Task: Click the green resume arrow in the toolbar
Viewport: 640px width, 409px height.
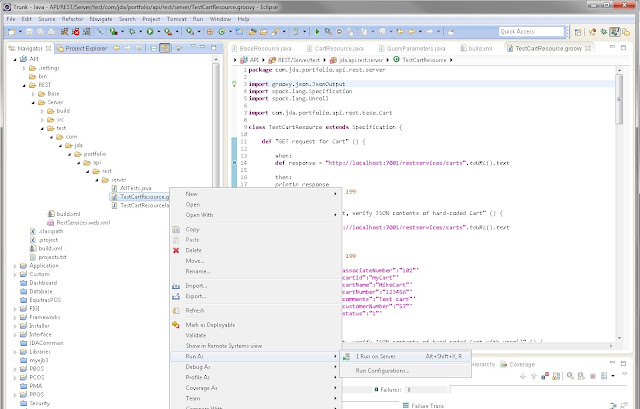Action: click(317, 31)
